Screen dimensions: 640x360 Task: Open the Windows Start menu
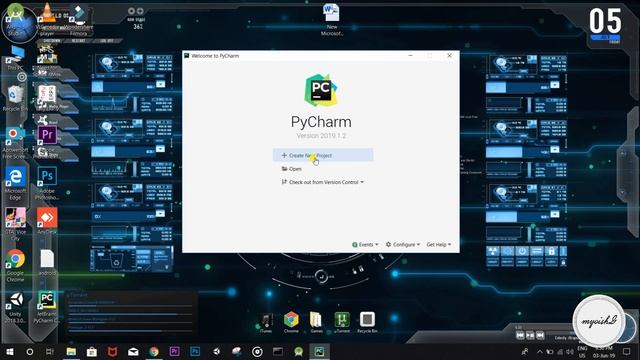(9, 351)
